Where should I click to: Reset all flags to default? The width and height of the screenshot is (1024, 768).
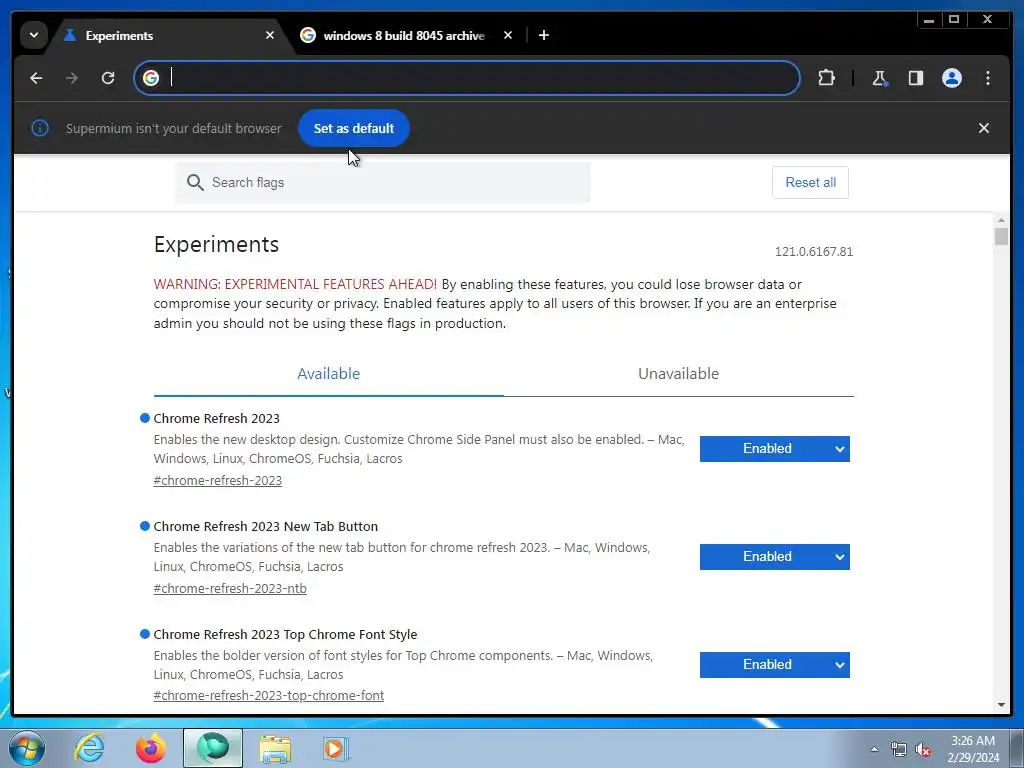click(810, 182)
